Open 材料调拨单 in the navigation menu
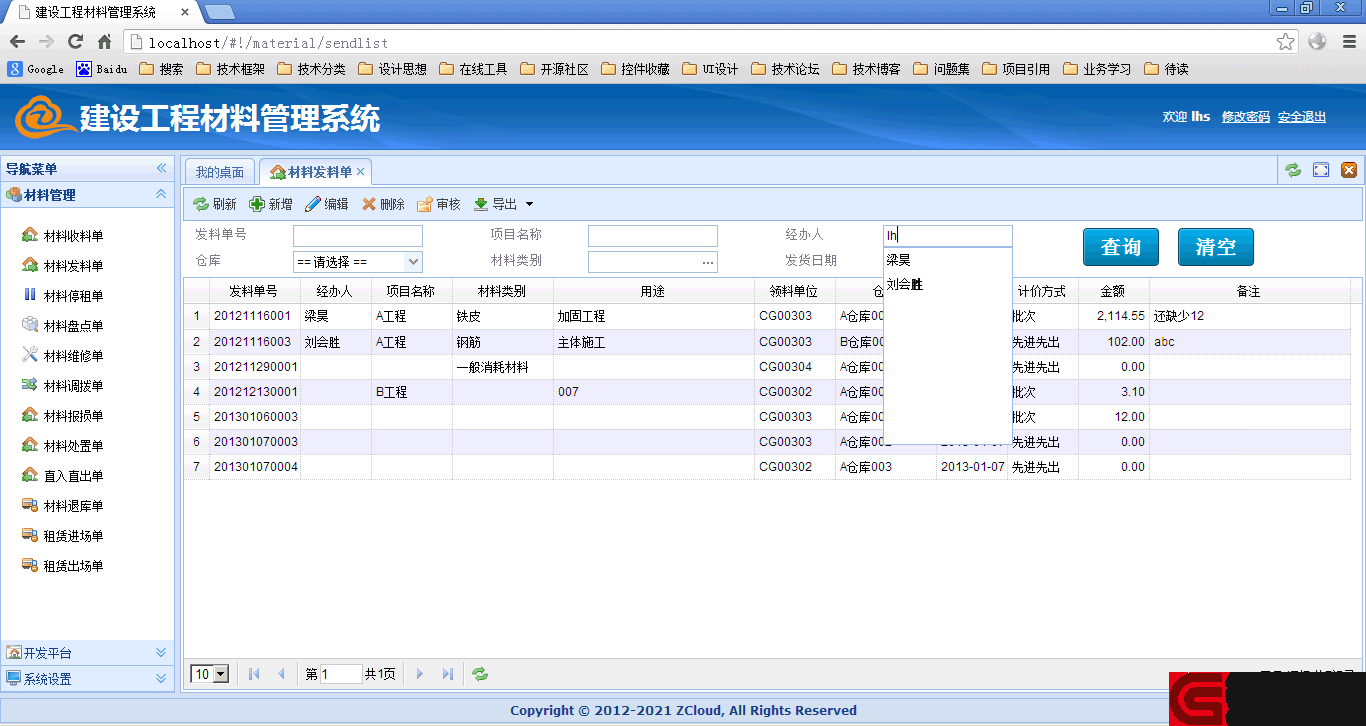1366x726 pixels. coord(62,386)
